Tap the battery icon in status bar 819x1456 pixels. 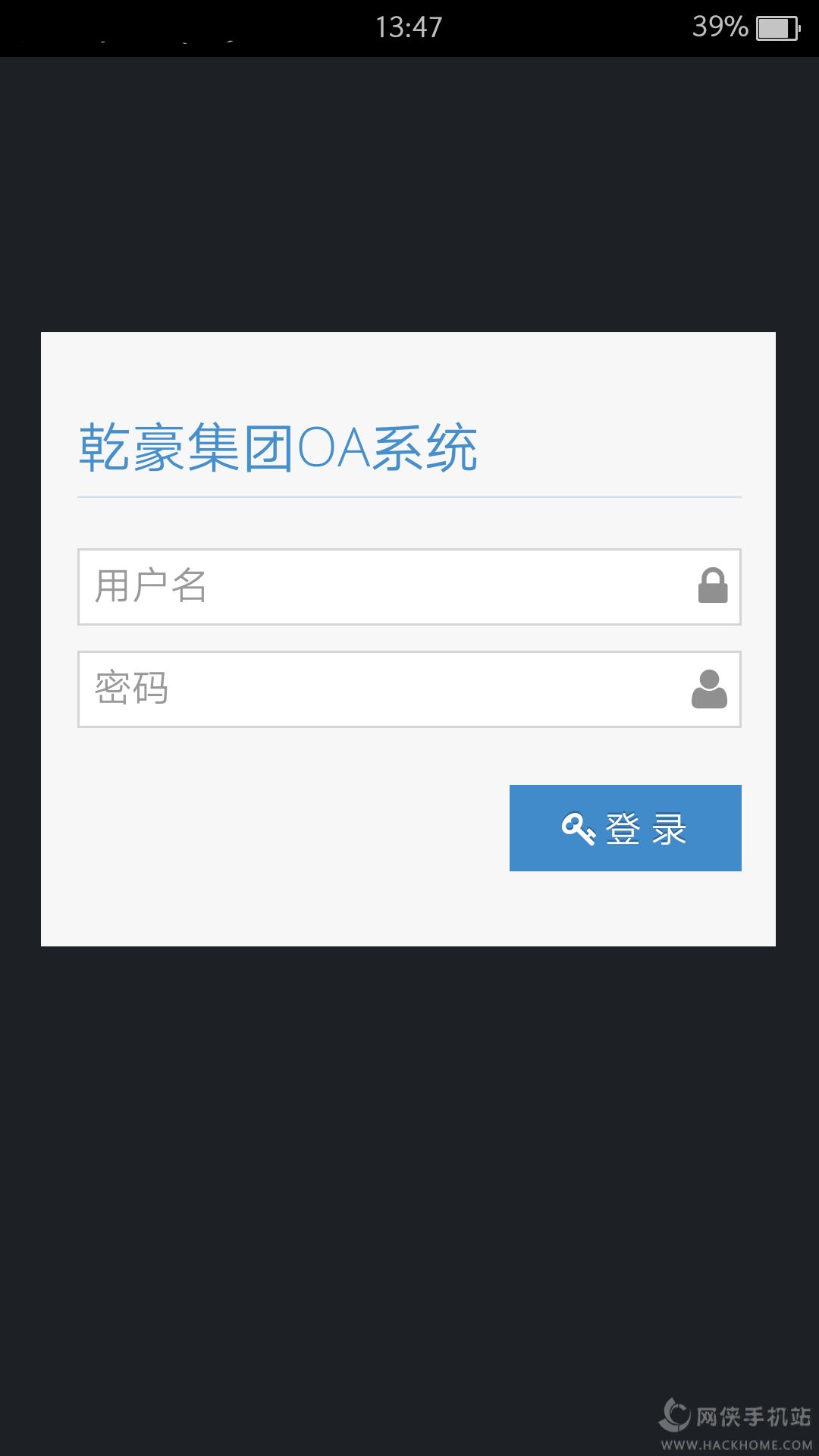(778, 29)
